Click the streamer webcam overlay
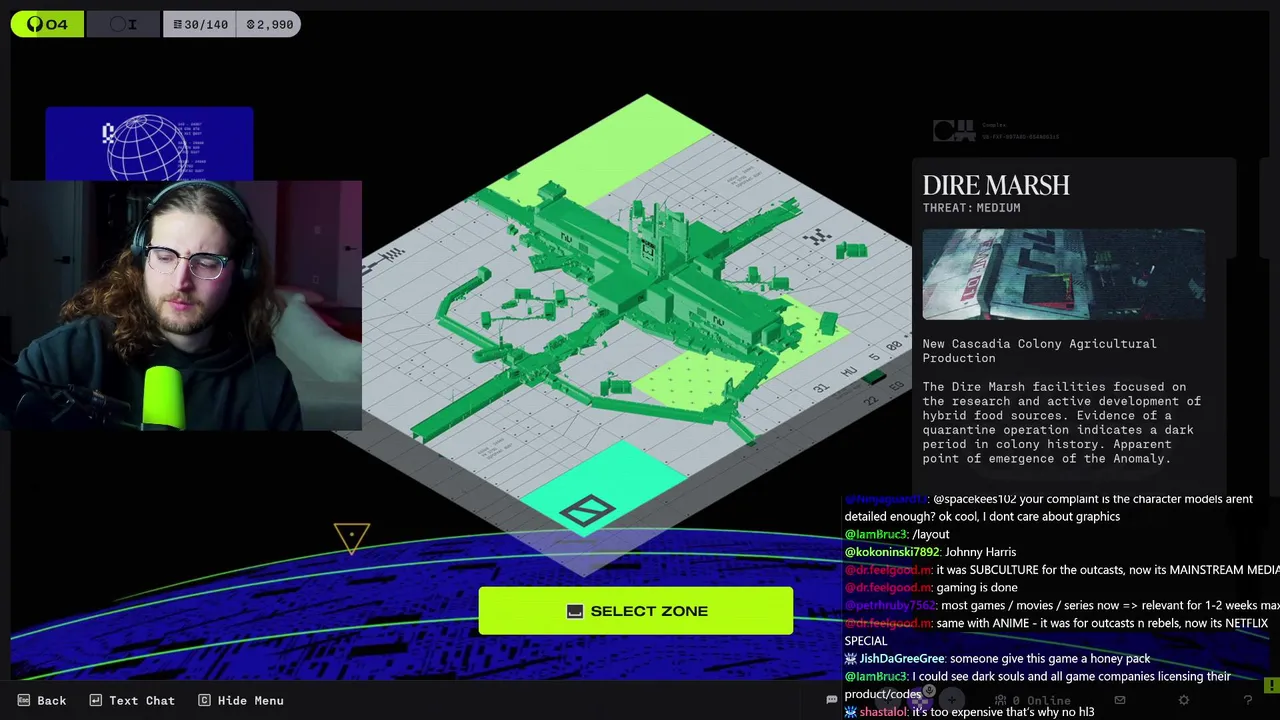This screenshot has width=1280, height=720. (181, 305)
